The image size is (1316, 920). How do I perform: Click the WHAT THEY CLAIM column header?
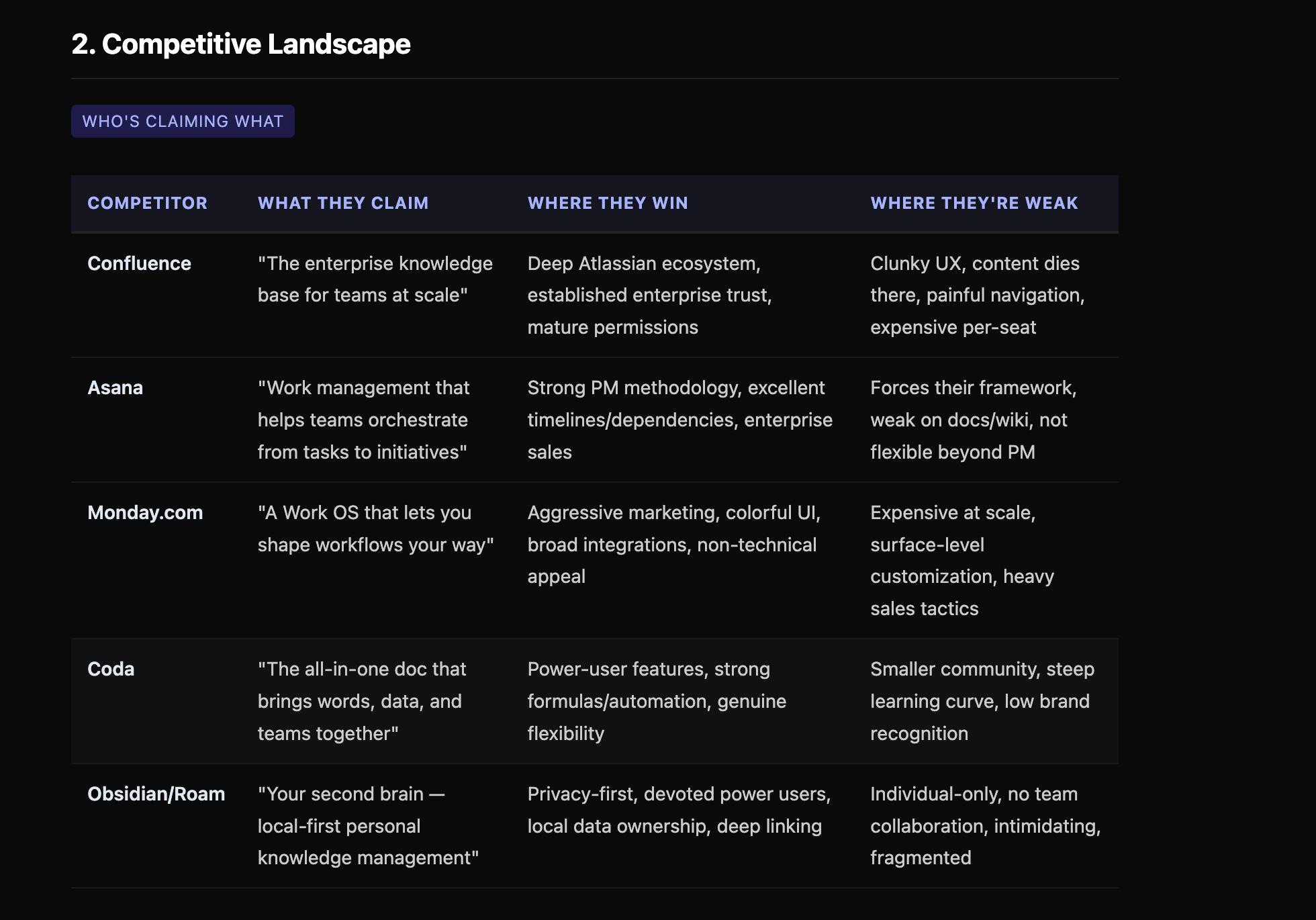coord(342,203)
